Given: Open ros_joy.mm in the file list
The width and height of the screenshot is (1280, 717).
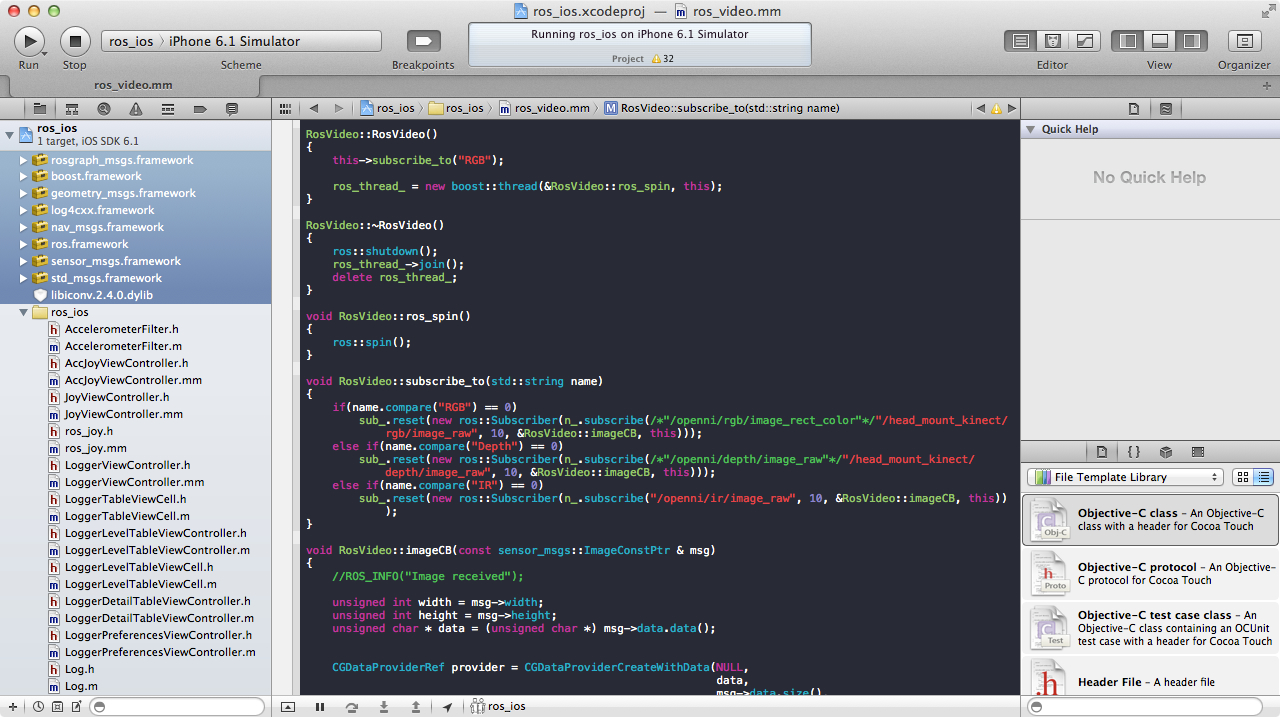Looking at the screenshot, I should tap(95, 449).
